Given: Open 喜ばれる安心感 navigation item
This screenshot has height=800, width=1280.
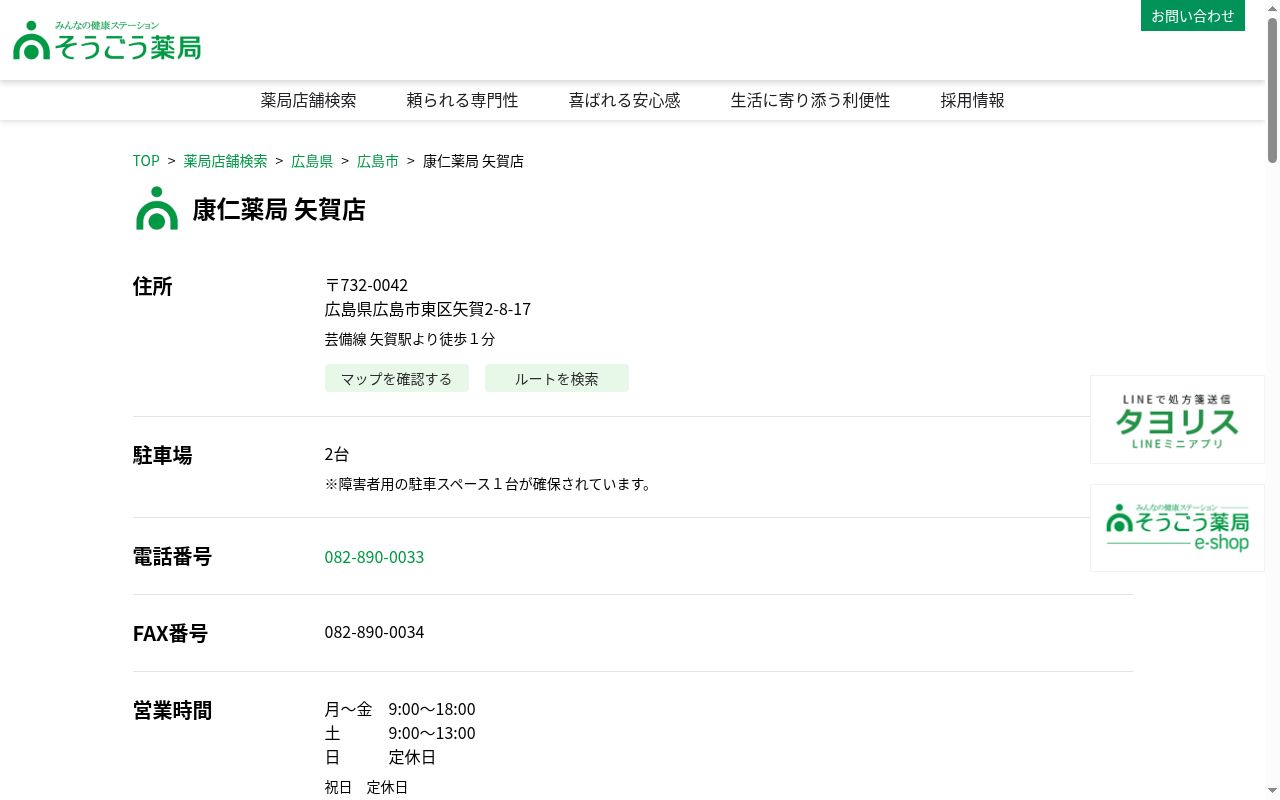Looking at the screenshot, I should 624,100.
